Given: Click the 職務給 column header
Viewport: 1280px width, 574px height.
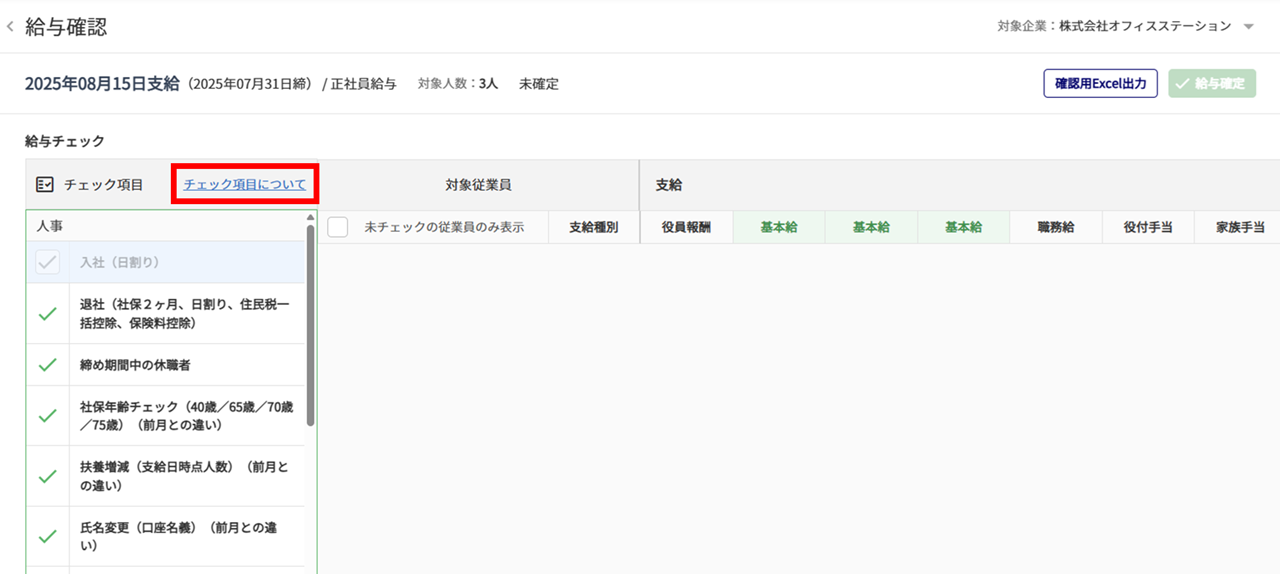Looking at the screenshot, I should (1056, 227).
